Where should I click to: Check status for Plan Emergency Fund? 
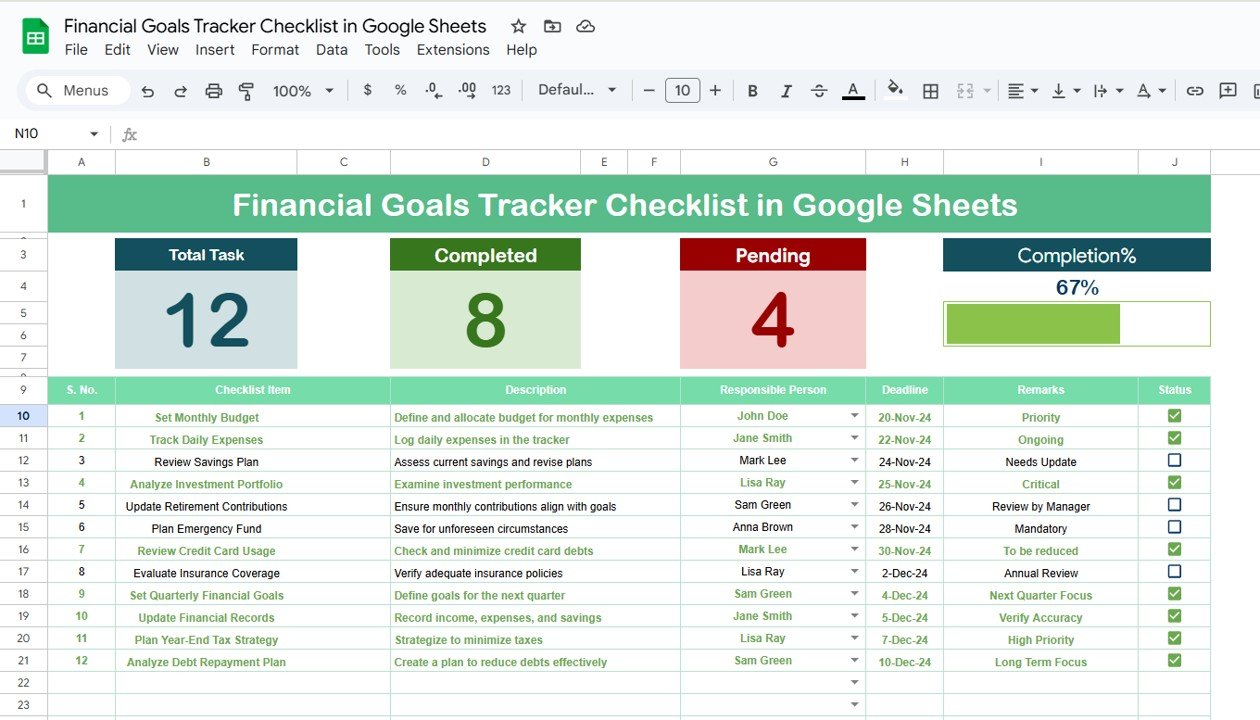[1174, 527]
